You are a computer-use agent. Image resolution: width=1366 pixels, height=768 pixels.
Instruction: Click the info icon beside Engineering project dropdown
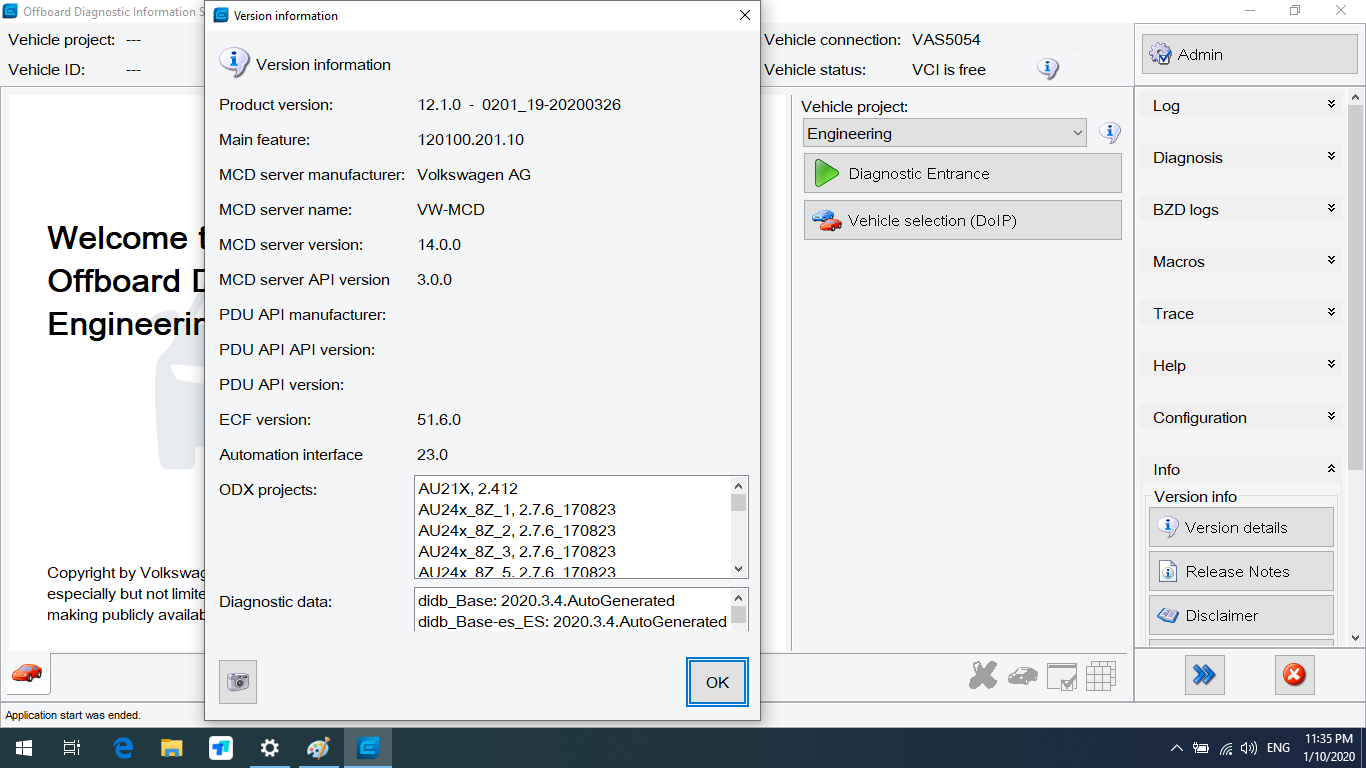pyautogui.click(x=1110, y=132)
